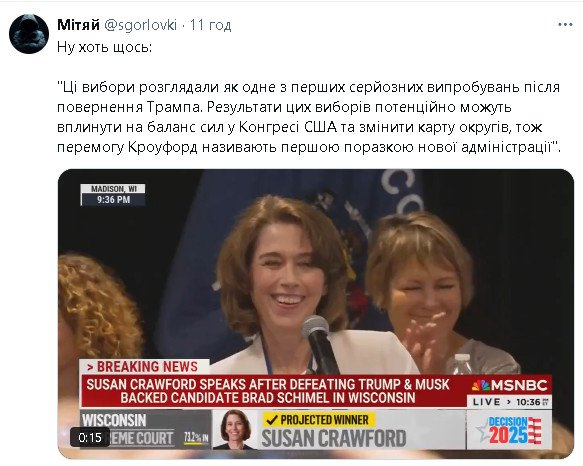Viewport: 583px width, 466px height.
Task: Click the quoted paragraph about Трампа
Action: pyautogui.click(x=309, y=117)
